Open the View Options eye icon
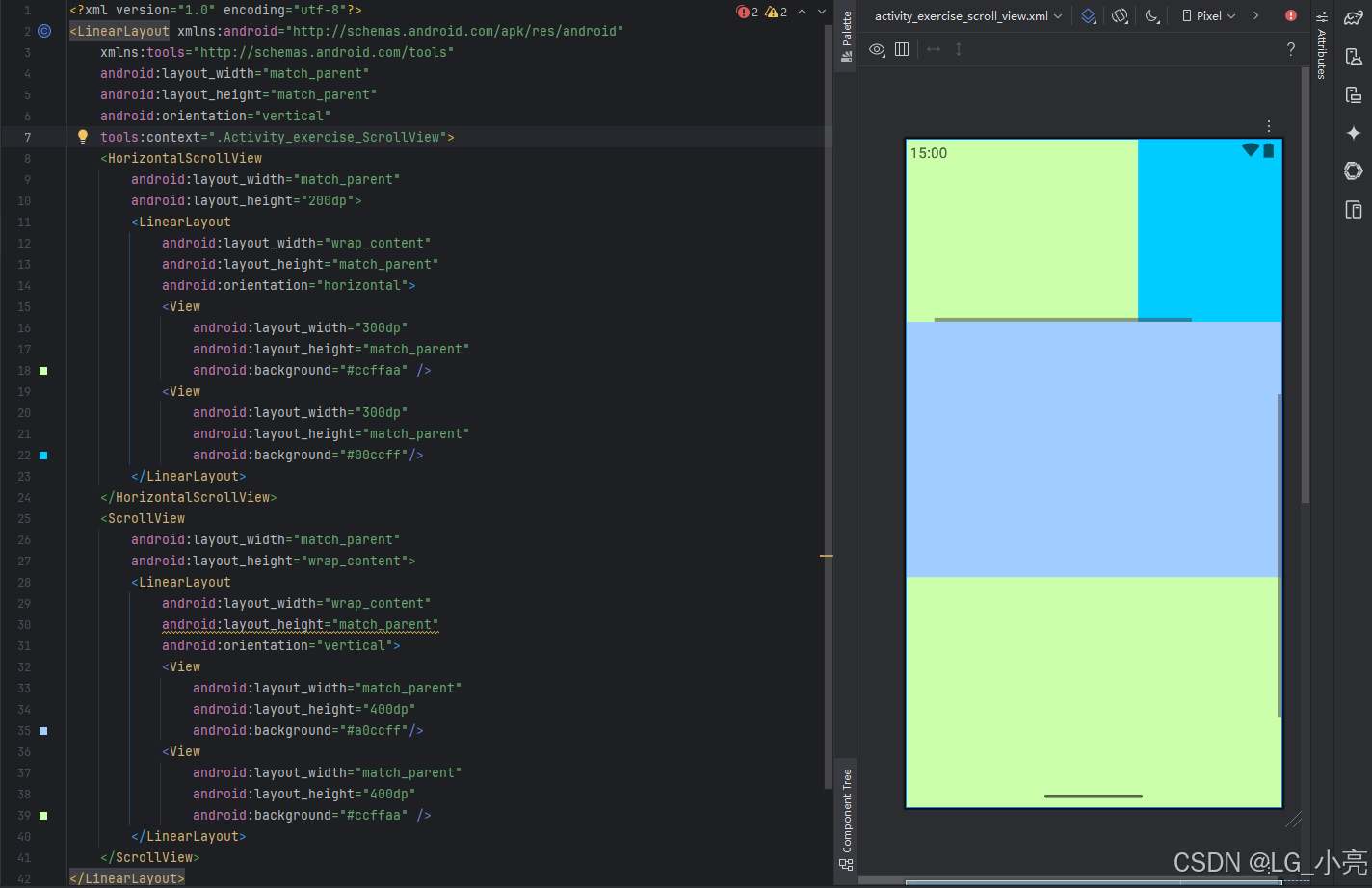Image resolution: width=1372 pixels, height=888 pixels. [x=877, y=49]
